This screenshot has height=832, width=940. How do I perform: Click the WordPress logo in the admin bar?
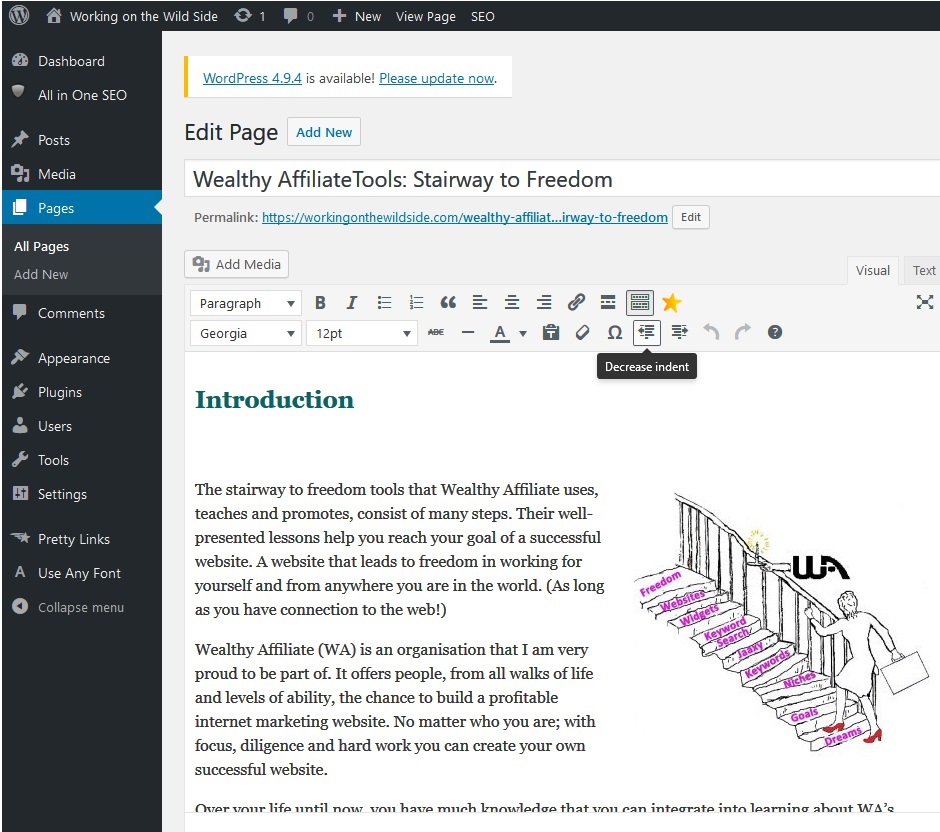(x=19, y=15)
